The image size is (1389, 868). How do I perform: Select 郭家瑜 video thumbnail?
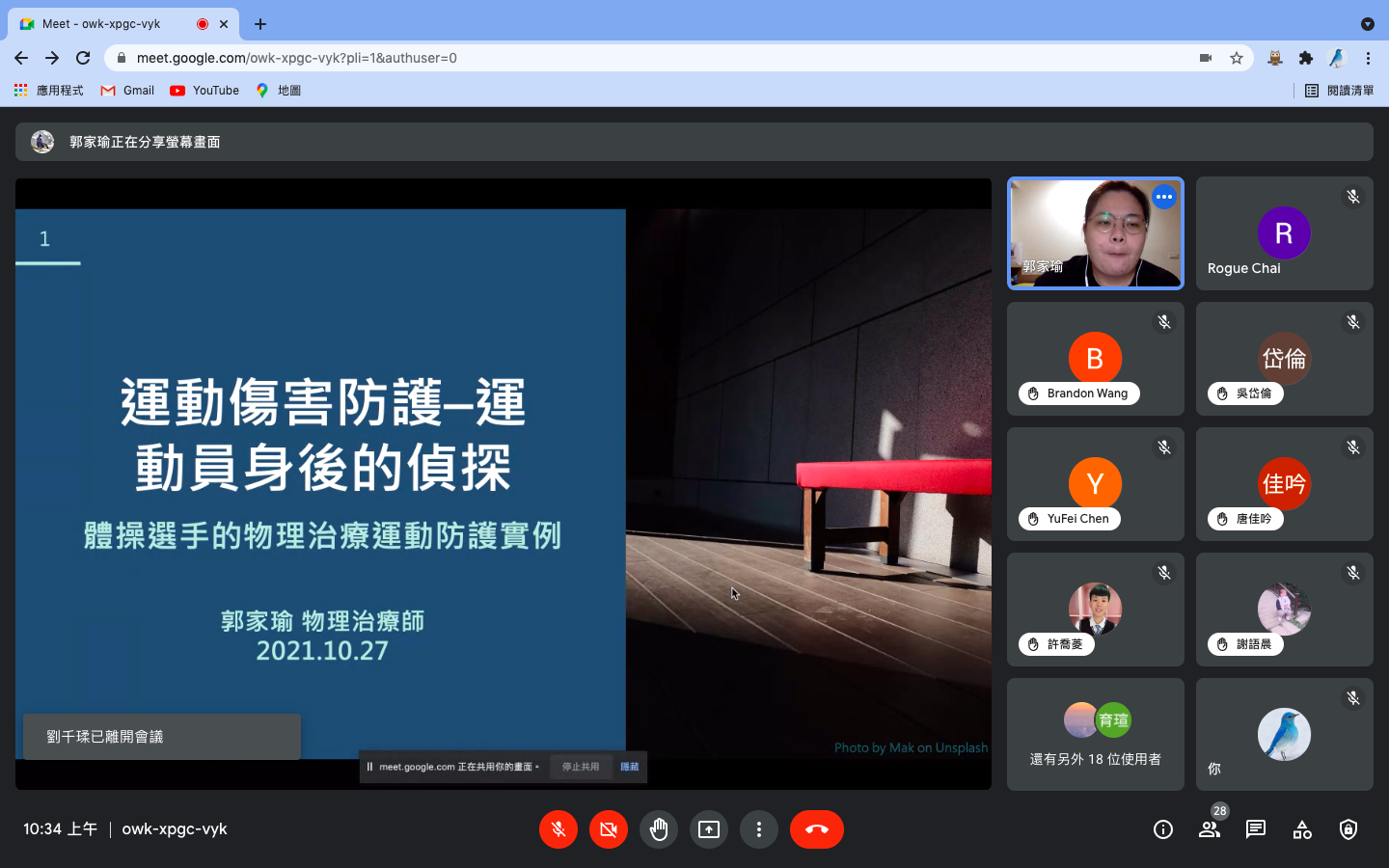[1096, 233]
